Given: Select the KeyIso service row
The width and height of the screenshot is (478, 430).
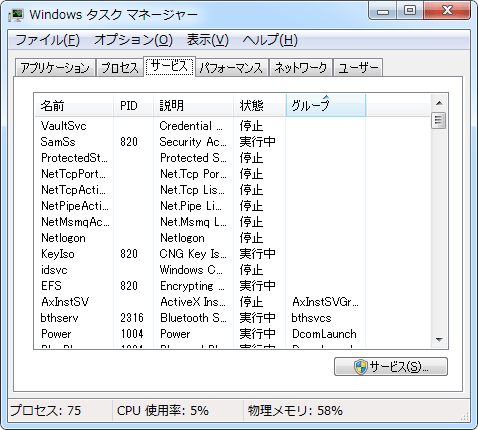Looking at the screenshot, I should tap(200, 254).
